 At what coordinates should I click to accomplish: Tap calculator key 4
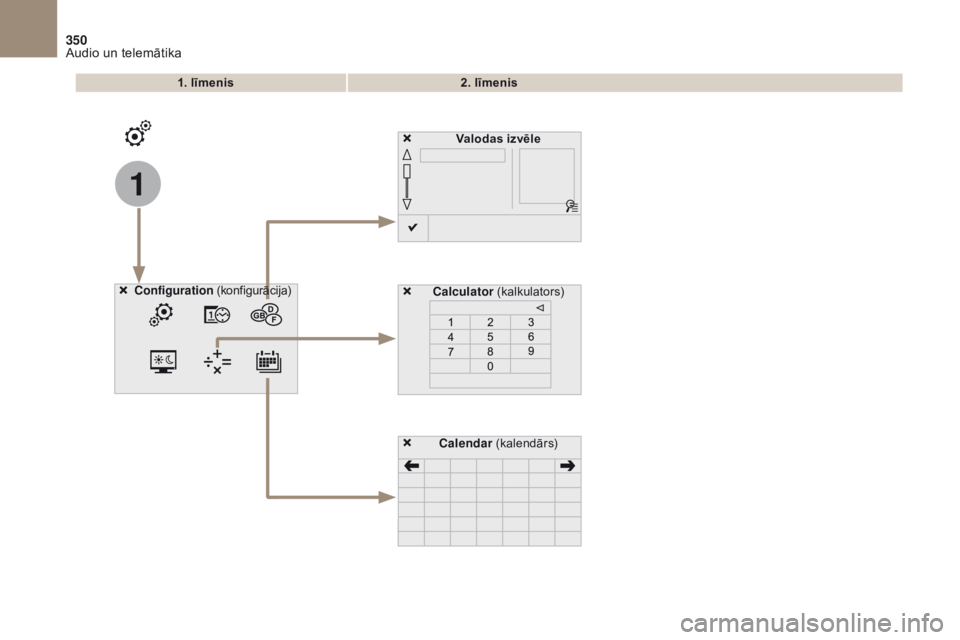click(450, 337)
